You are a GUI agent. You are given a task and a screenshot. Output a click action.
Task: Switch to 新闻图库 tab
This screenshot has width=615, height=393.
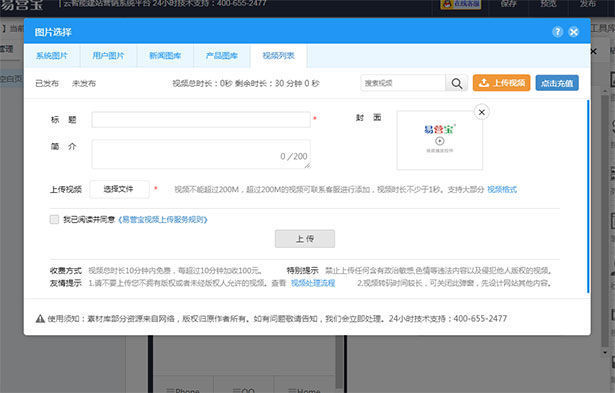(x=165, y=56)
